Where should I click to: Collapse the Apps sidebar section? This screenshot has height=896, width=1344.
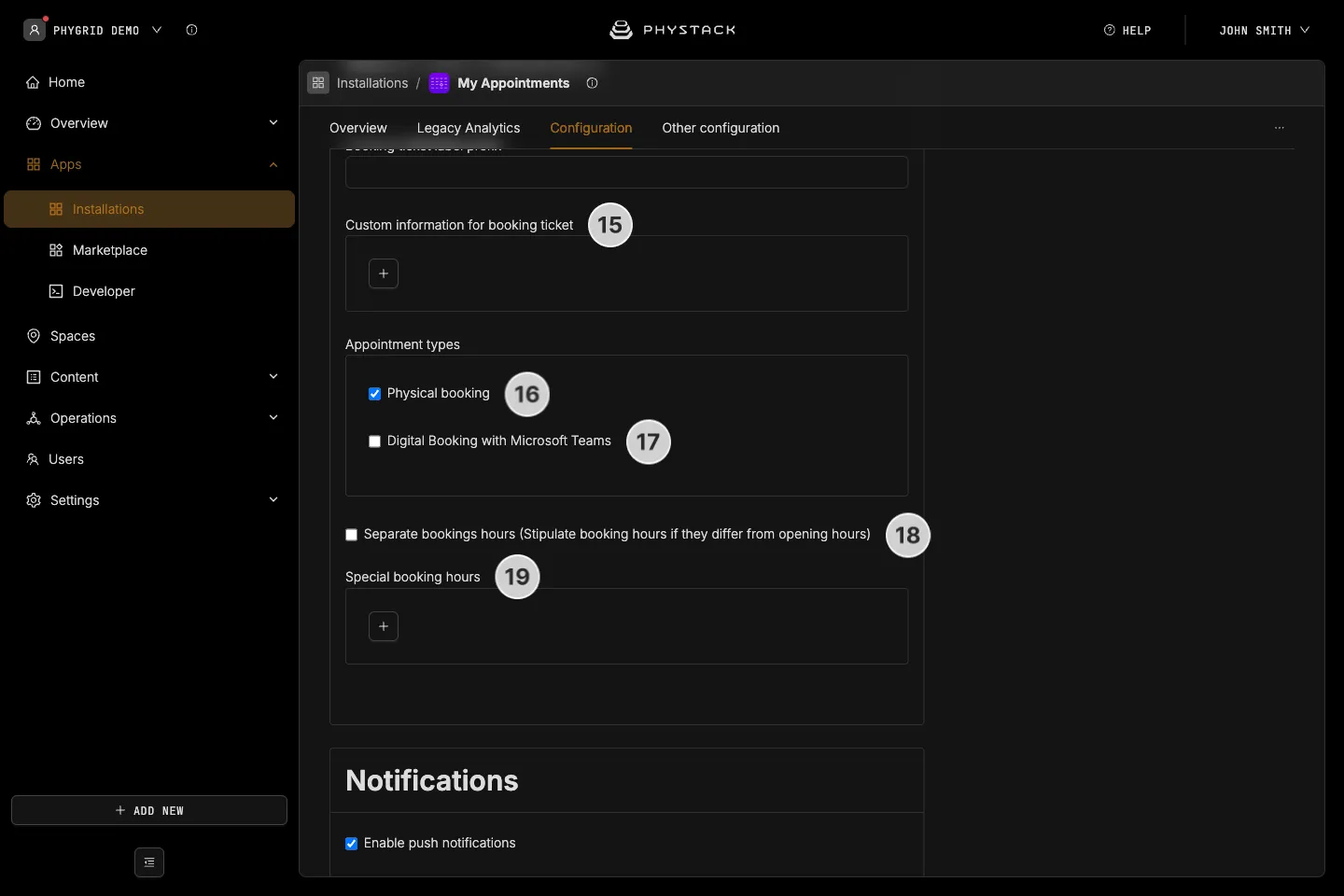click(273, 164)
